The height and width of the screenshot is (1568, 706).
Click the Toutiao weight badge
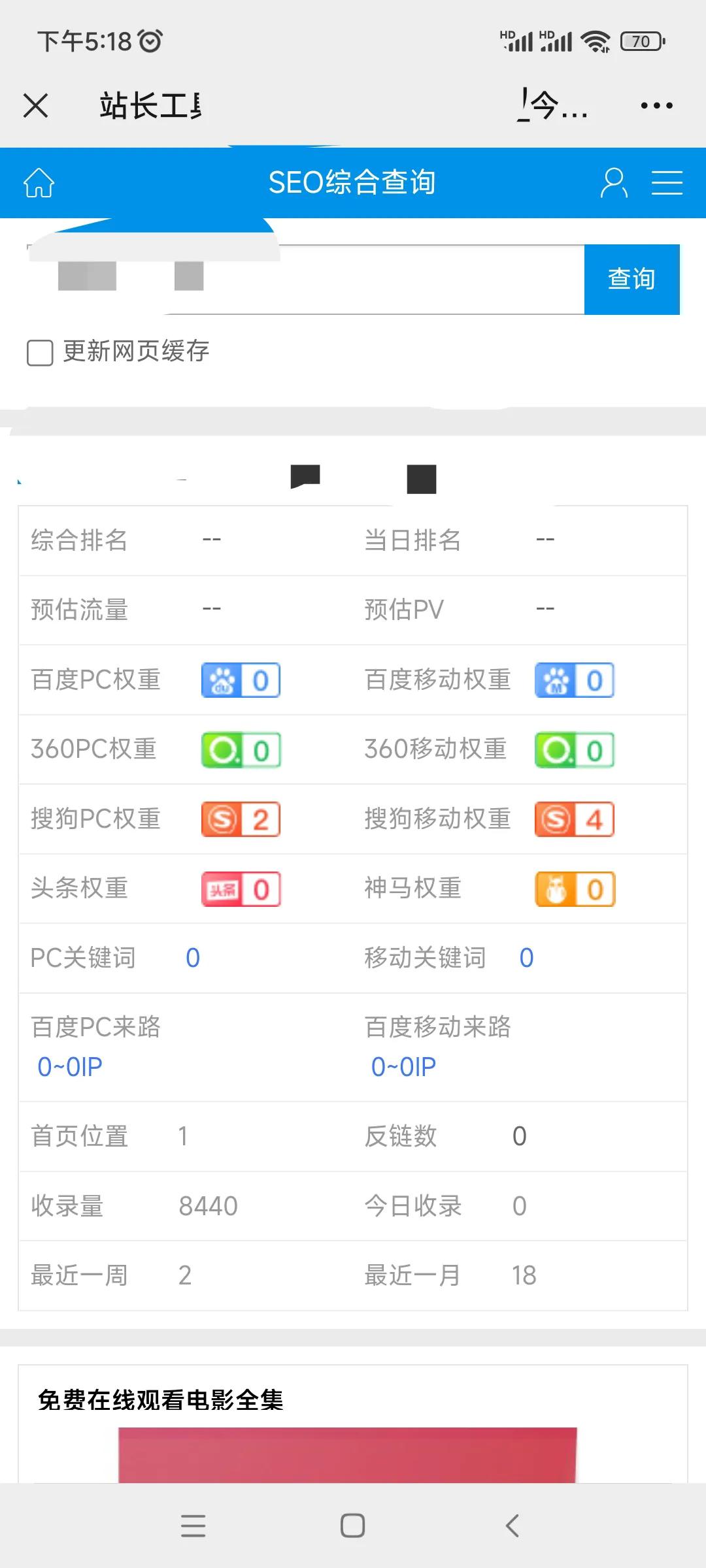pos(241,889)
